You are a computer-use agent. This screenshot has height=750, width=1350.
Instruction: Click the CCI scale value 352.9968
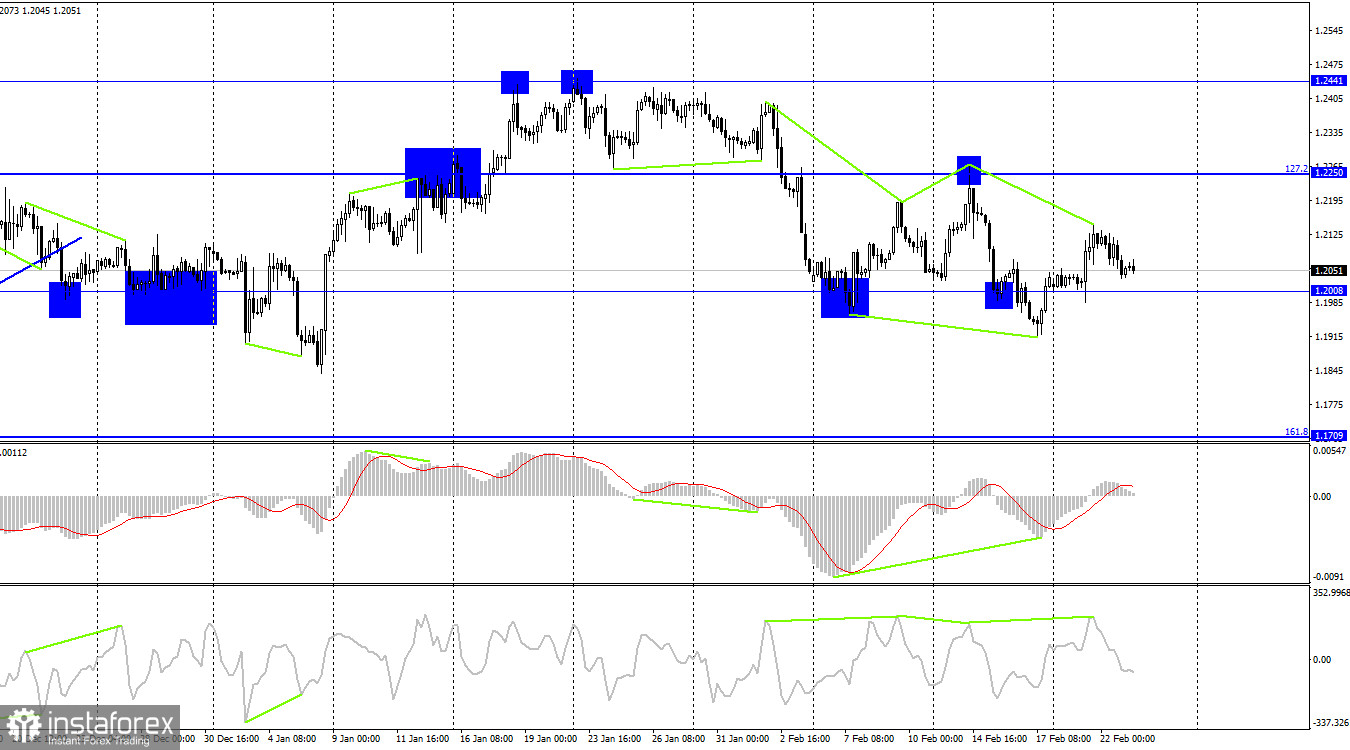click(x=1329, y=593)
